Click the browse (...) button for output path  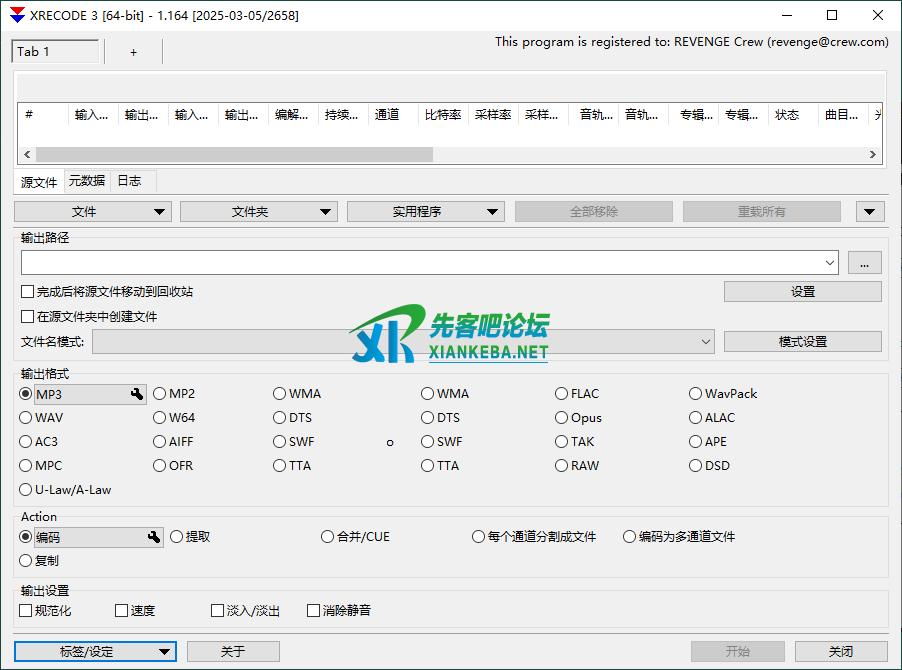[x=864, y=263]
